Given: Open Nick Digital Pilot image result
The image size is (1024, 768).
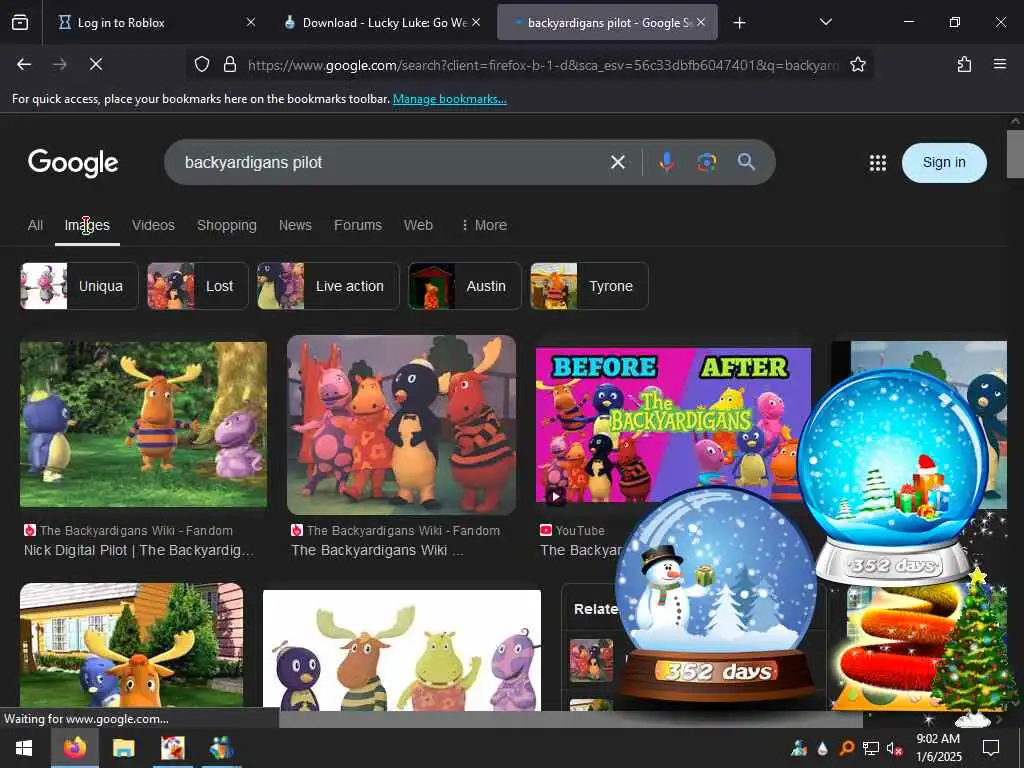Looking at the screenshot, I should (x=144, y=424).
